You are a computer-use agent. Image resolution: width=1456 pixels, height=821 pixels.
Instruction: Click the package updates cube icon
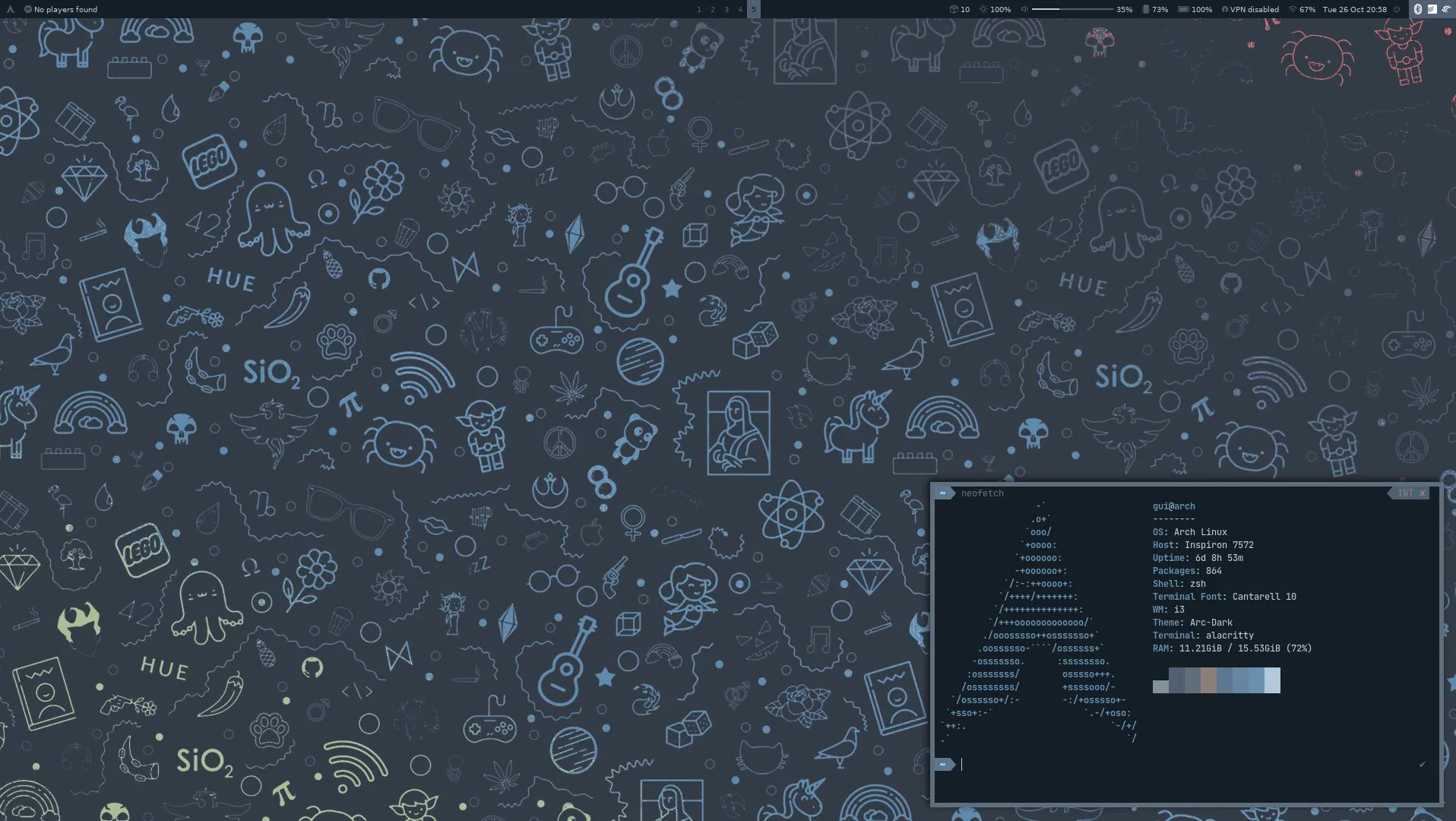point(954,9)
